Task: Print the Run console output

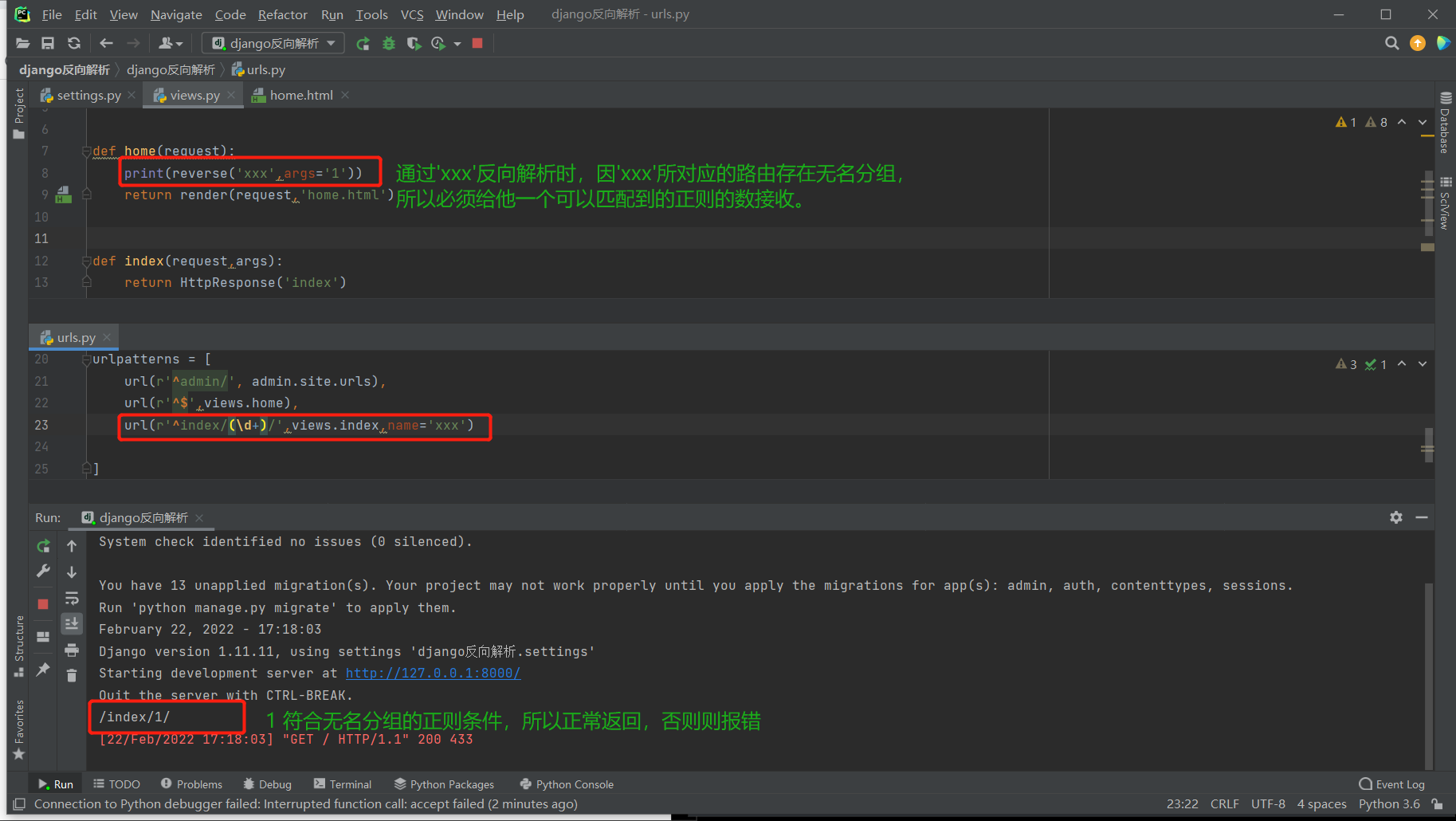Action: tap(72, 650)
